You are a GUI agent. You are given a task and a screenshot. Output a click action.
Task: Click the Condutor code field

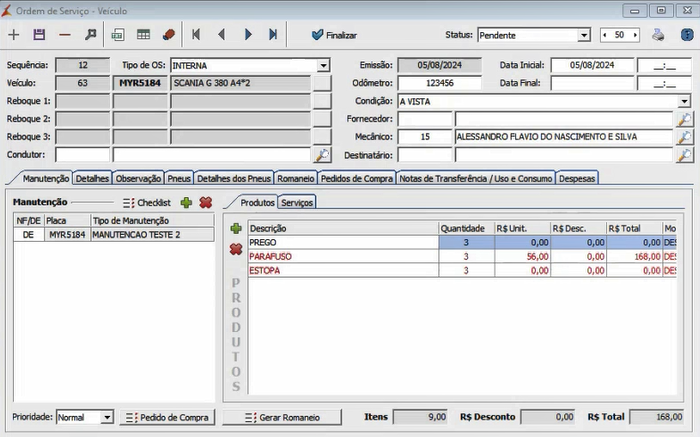[83, 155]
